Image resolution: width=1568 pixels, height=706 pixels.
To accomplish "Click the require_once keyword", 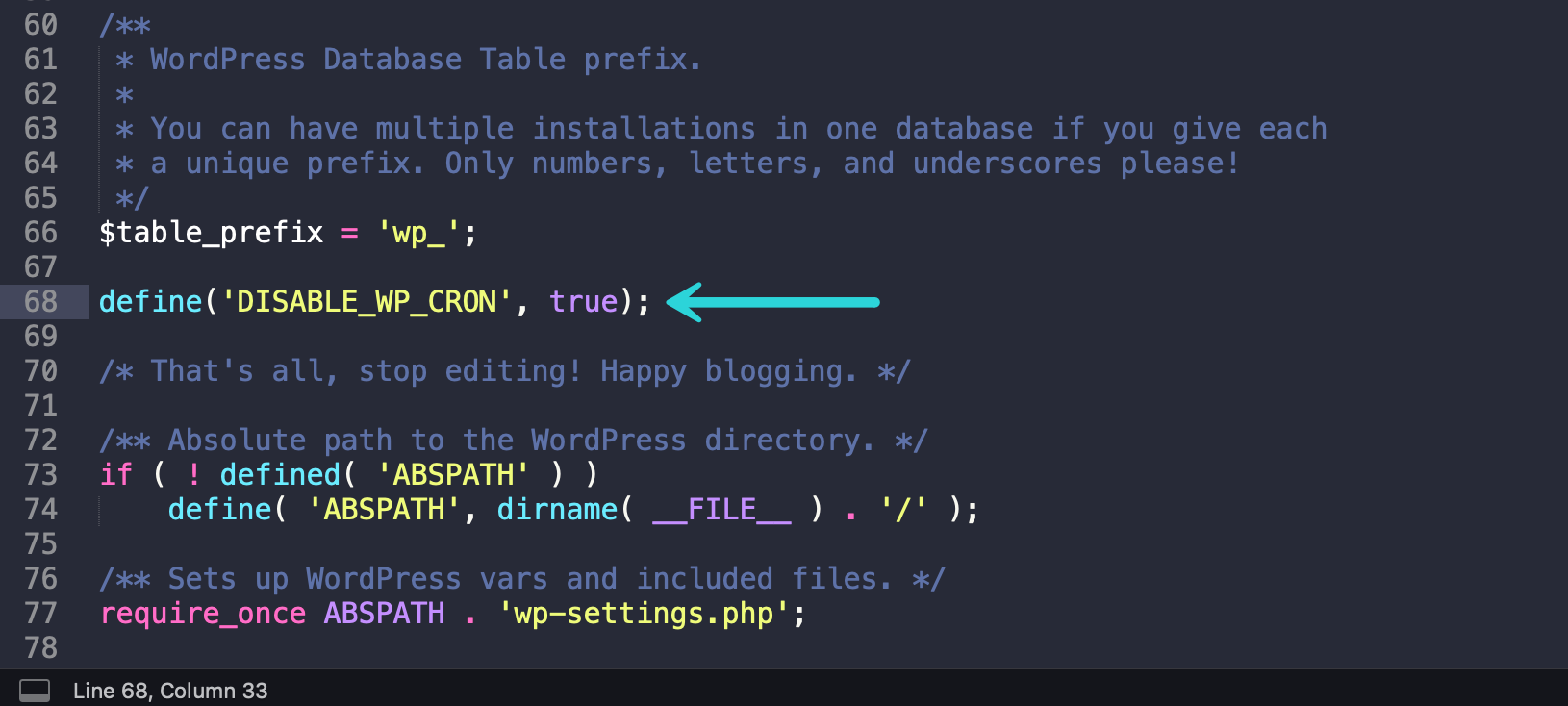I will coord(203,614).
